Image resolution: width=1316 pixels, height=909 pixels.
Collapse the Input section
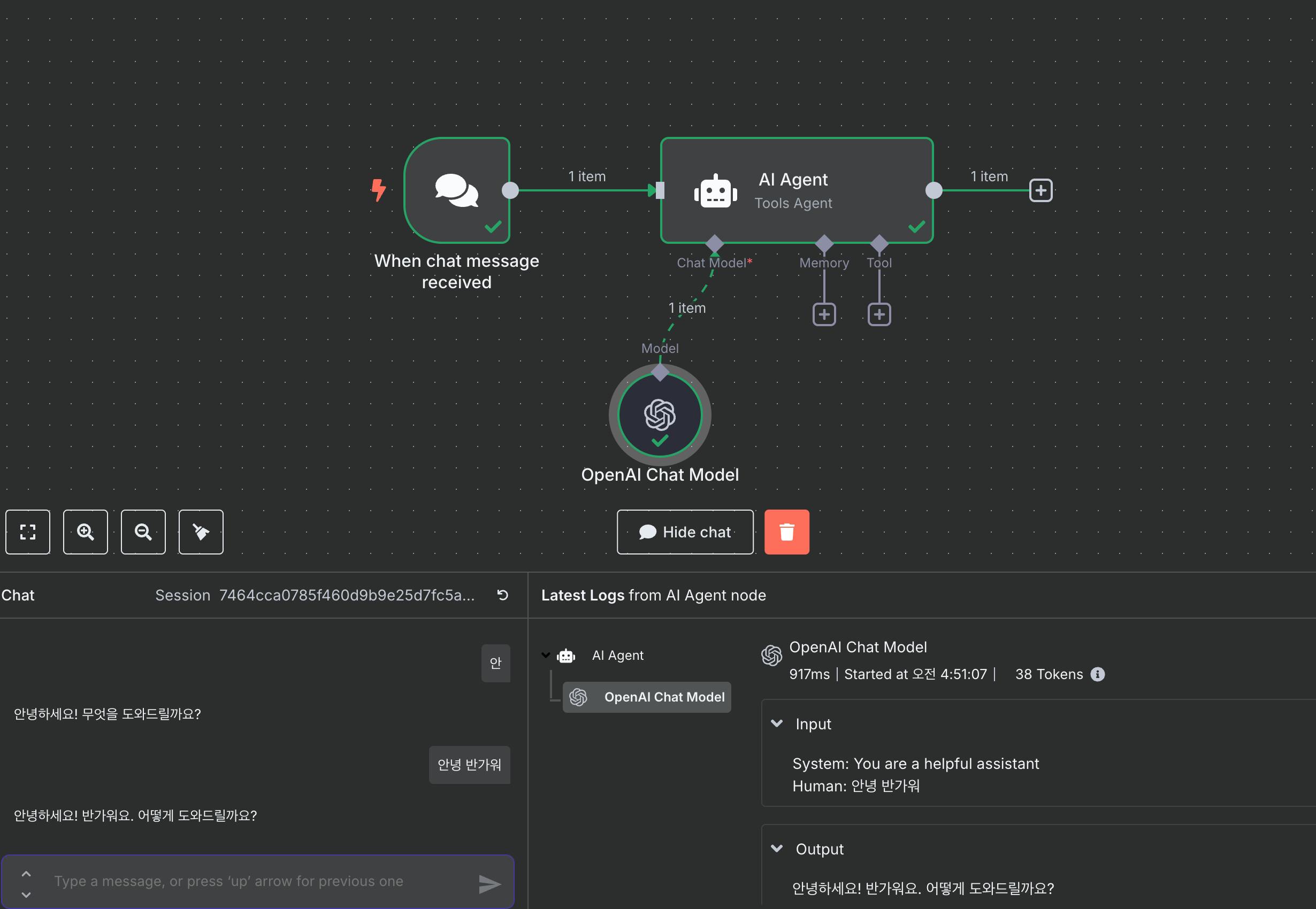click(777, 724)
